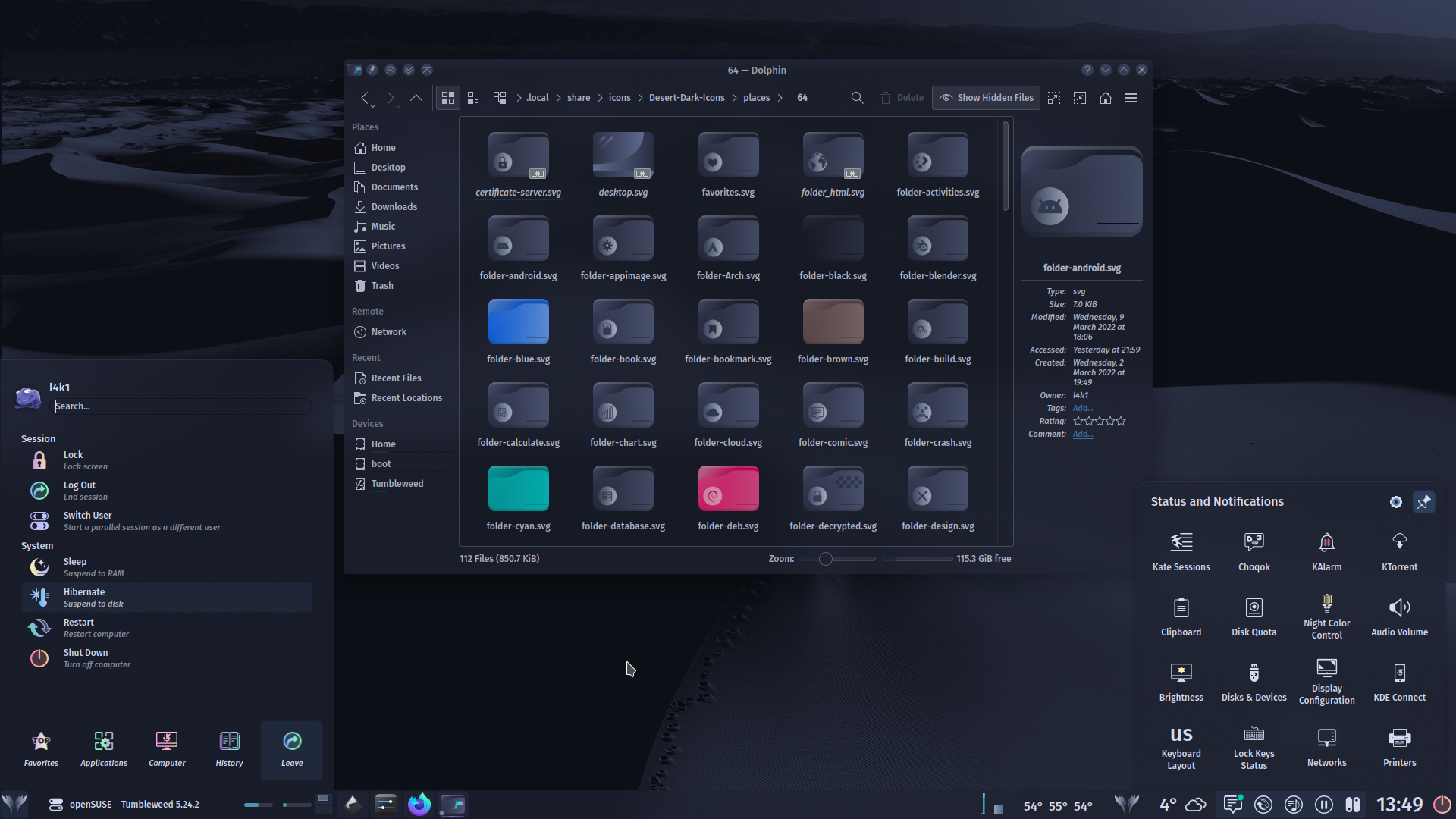Image resolution: width=1456 pixels, height=819 pixels.
Task: Toggle Show Hidden Files in Dolphin
Action: click(987, 98)
